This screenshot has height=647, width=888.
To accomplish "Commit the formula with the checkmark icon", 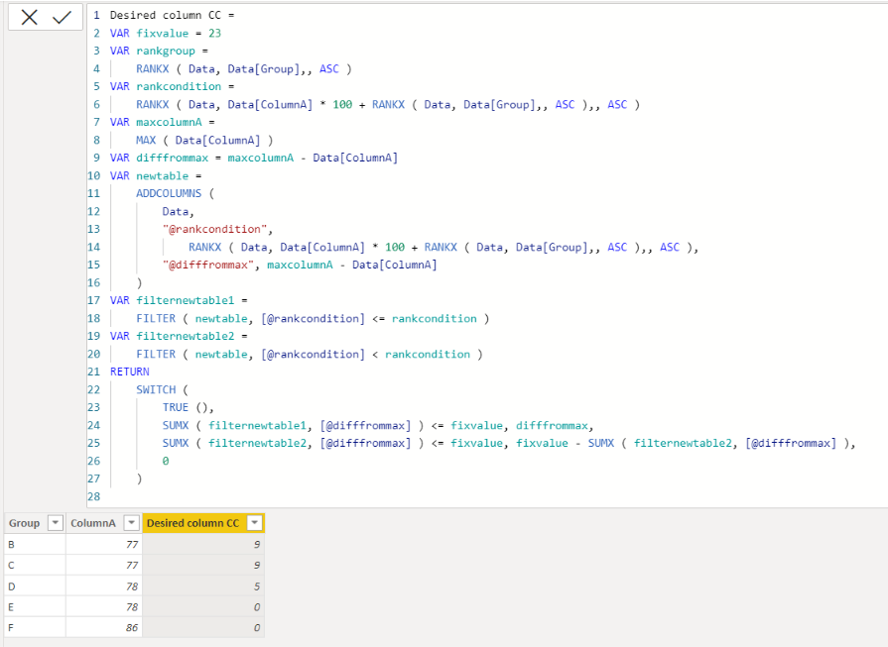I will tap(62, 18).
